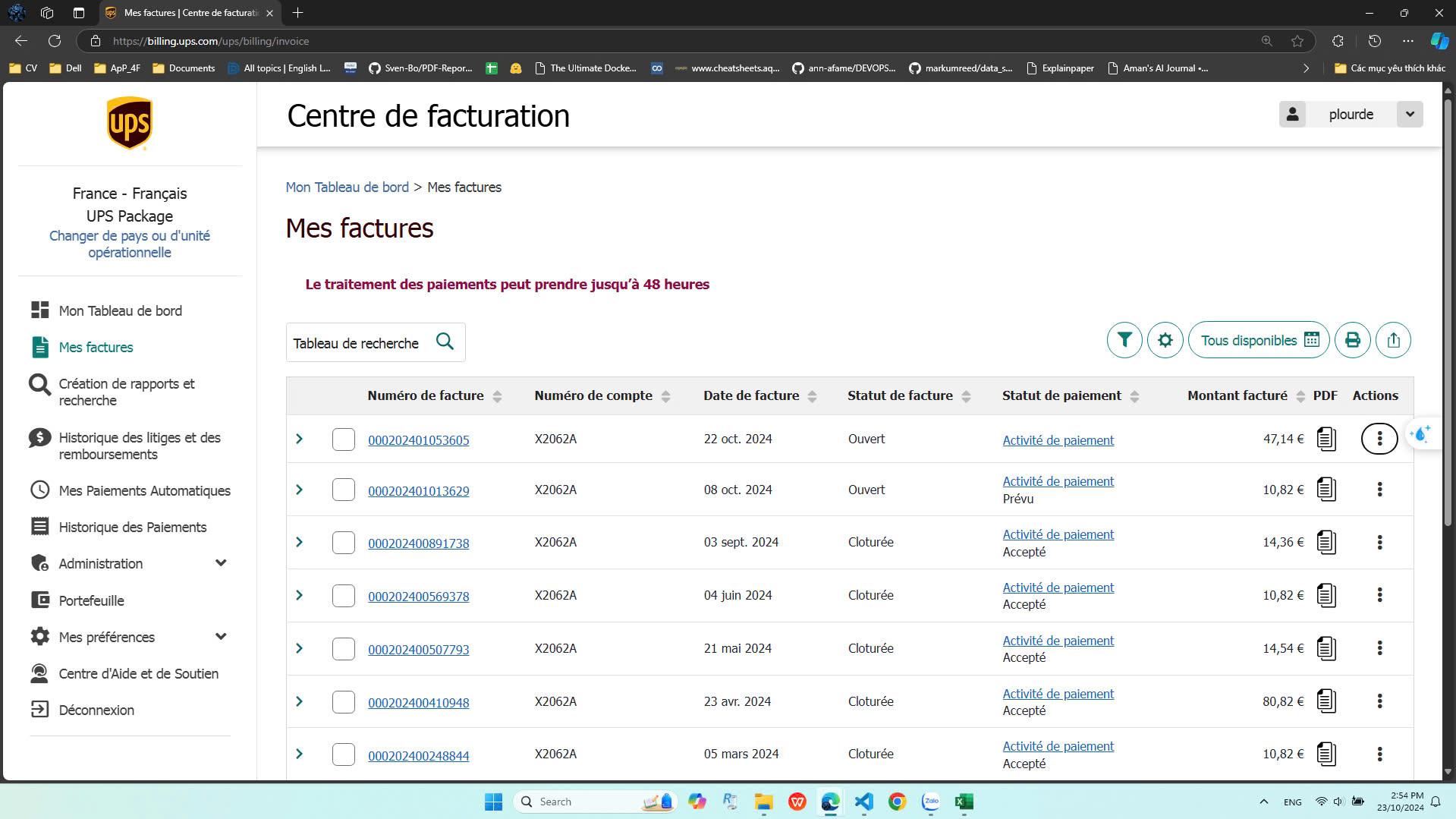Click the Tous disponibles date range button

1257,339
